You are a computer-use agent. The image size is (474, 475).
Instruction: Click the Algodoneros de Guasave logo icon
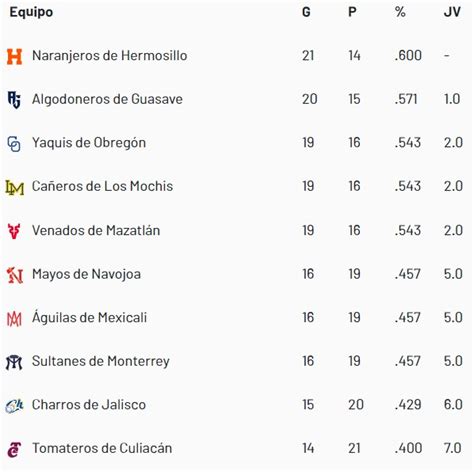14,100
